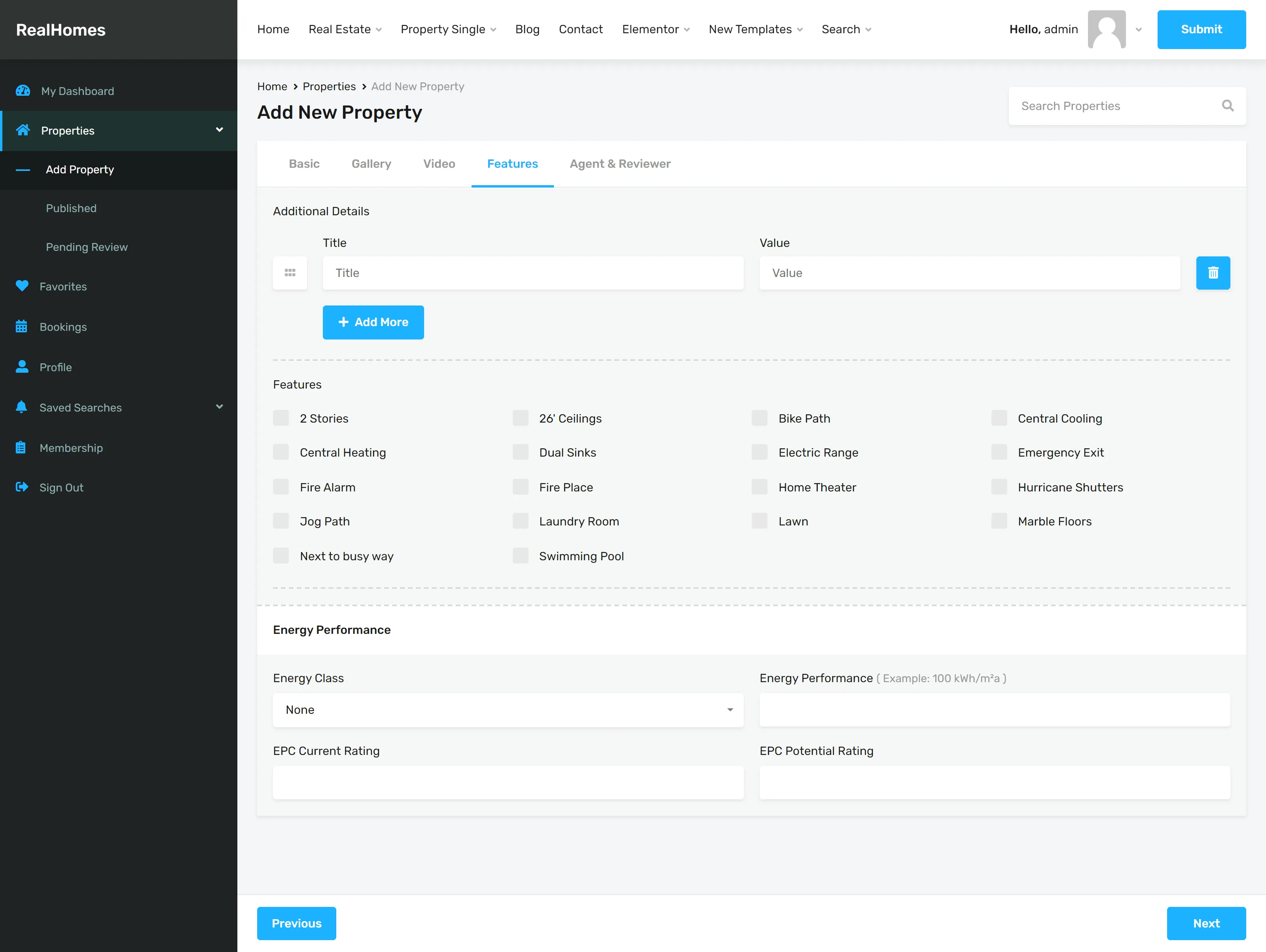The width and height of the screenshot is (1266, 952).
Task: Click the Submit button
Action: [1202, 29]
